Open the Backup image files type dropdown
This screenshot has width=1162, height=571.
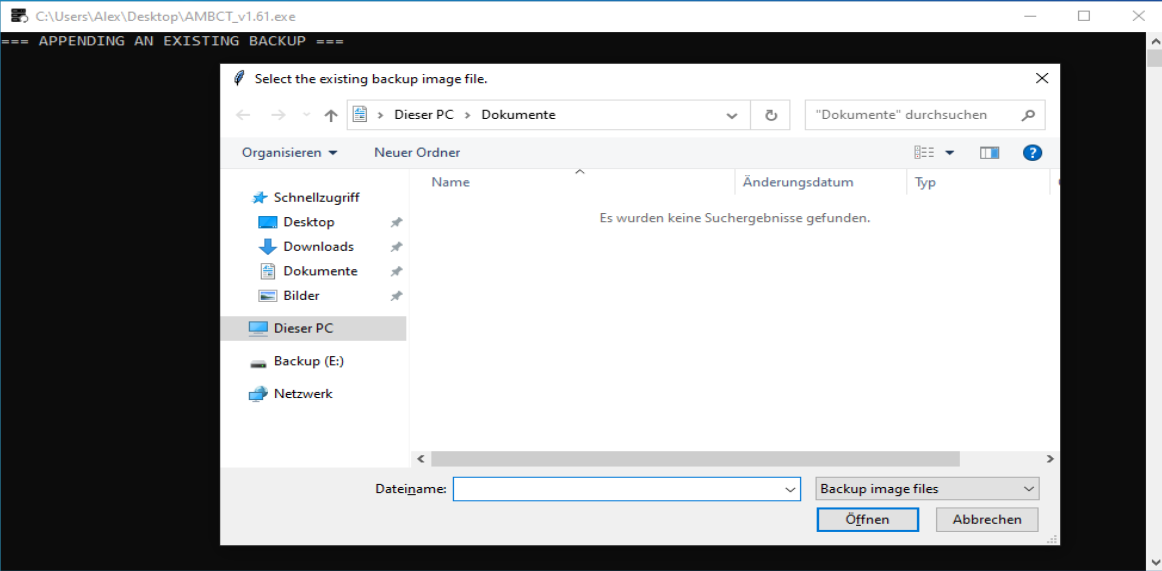click(x=927, y=489)
